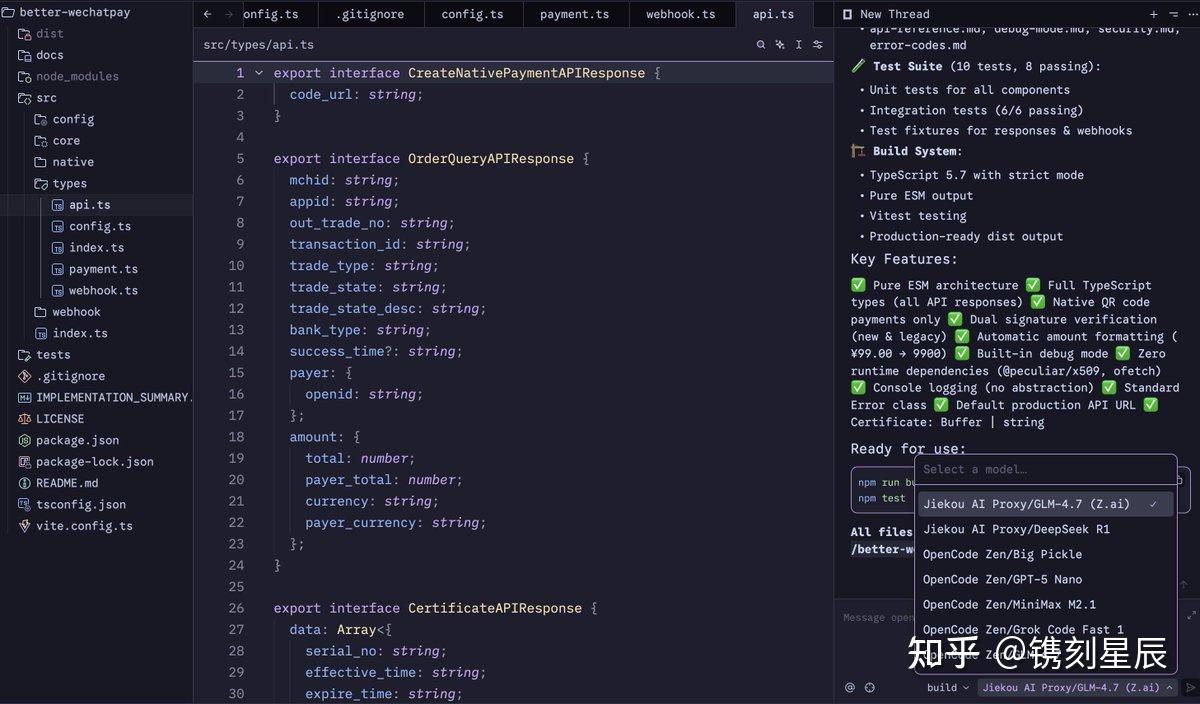This screenshot has height=704, width=1200.
Task: Send the message with the arrow icon
Action: pyautogui.click(x=1189, y=687)
